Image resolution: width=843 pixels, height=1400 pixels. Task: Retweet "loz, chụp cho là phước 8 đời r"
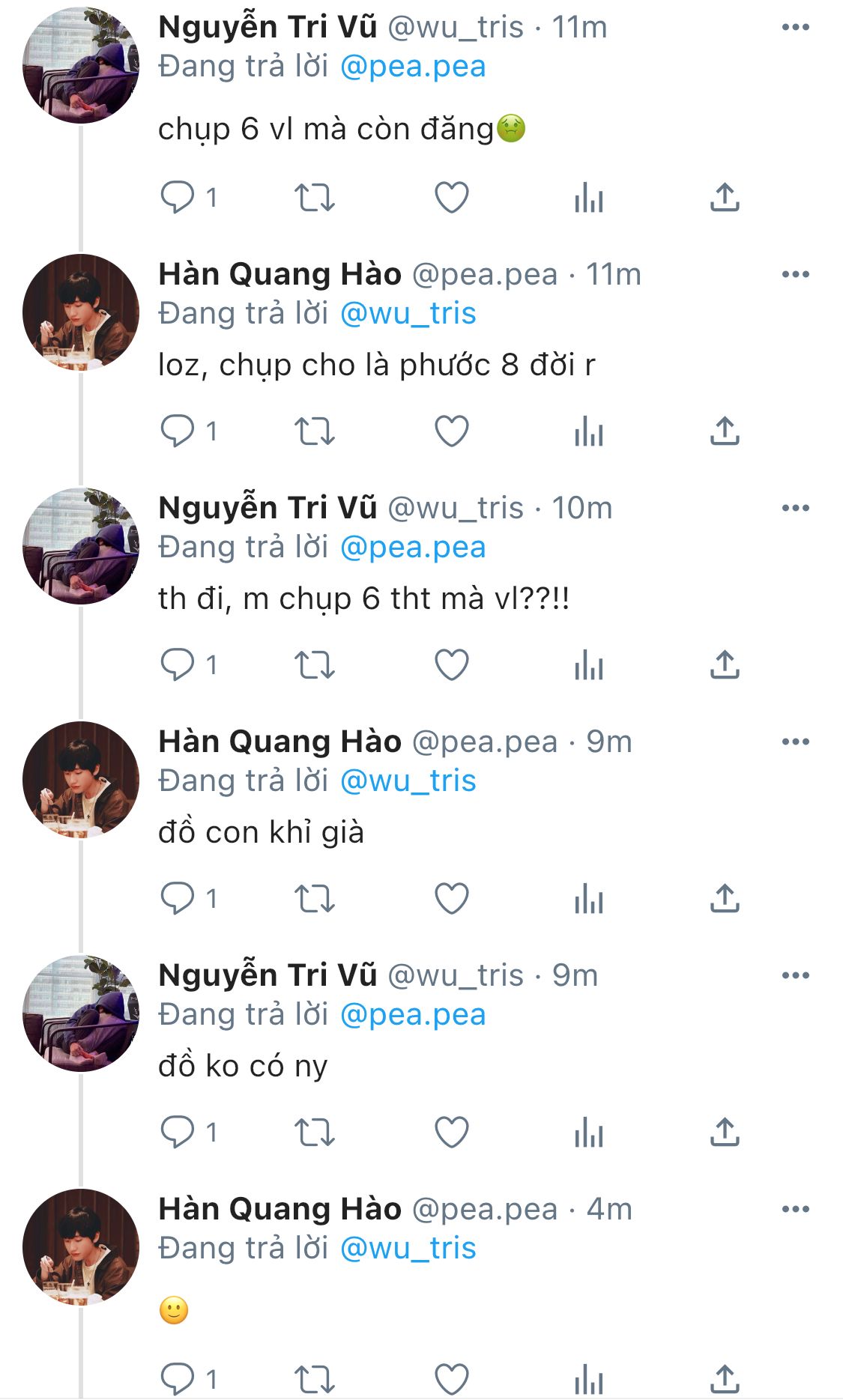coord(314,431)
